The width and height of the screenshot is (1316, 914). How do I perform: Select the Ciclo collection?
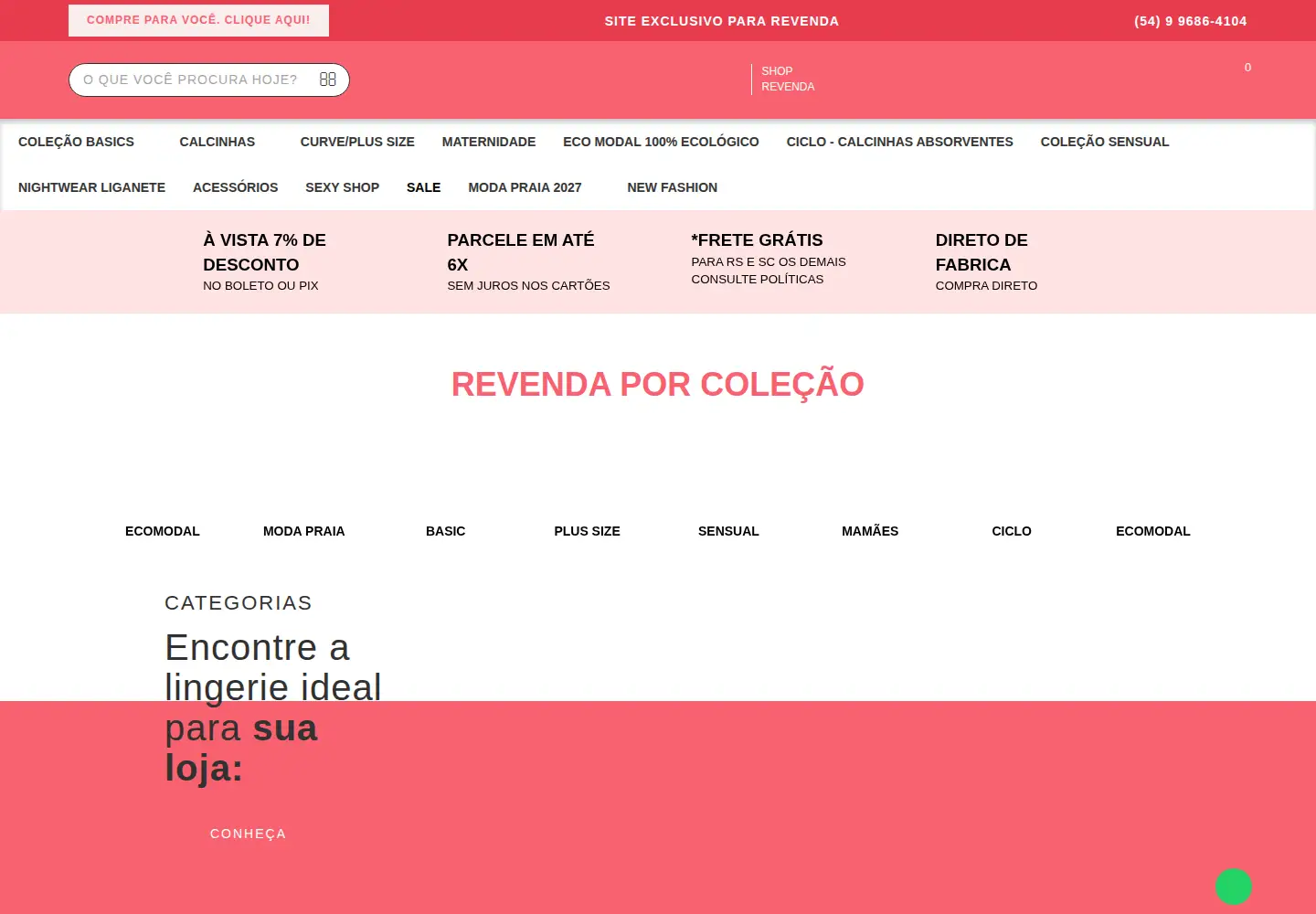pyautogui.click(x=1011, y=531)
